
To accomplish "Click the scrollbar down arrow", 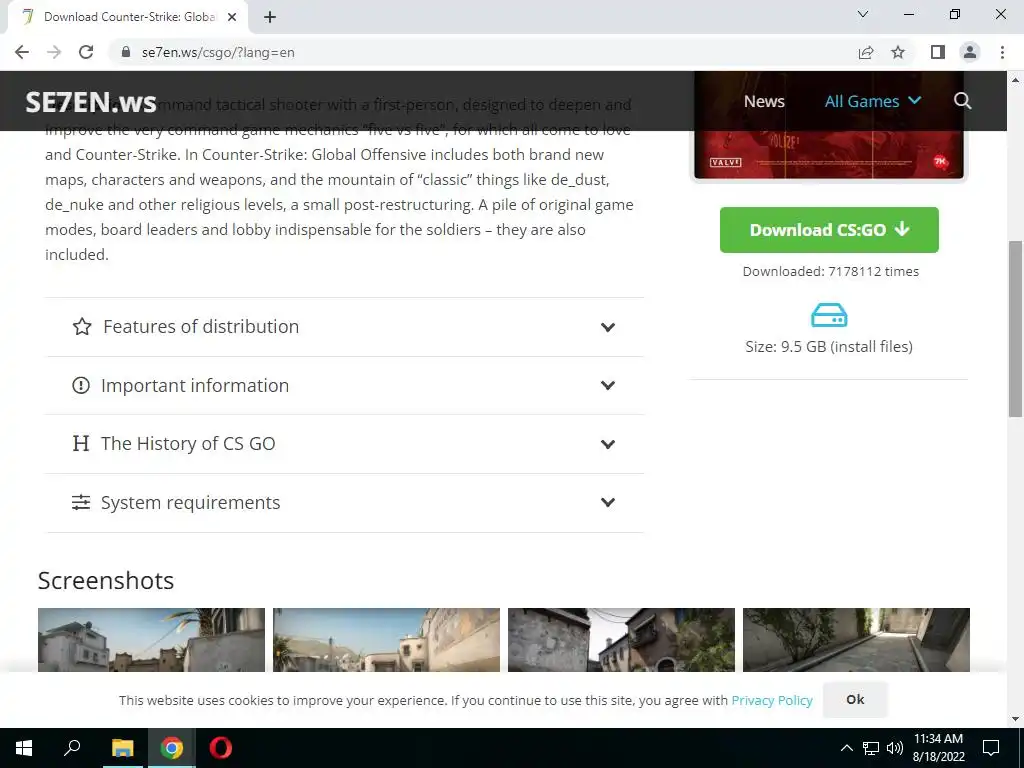I will tap(1015, 719).
